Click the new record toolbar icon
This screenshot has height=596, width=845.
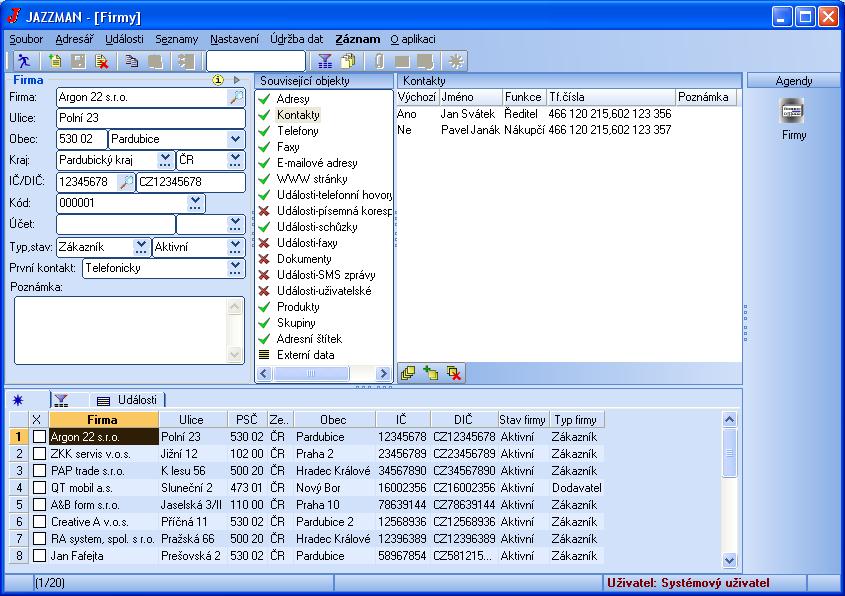55,62
